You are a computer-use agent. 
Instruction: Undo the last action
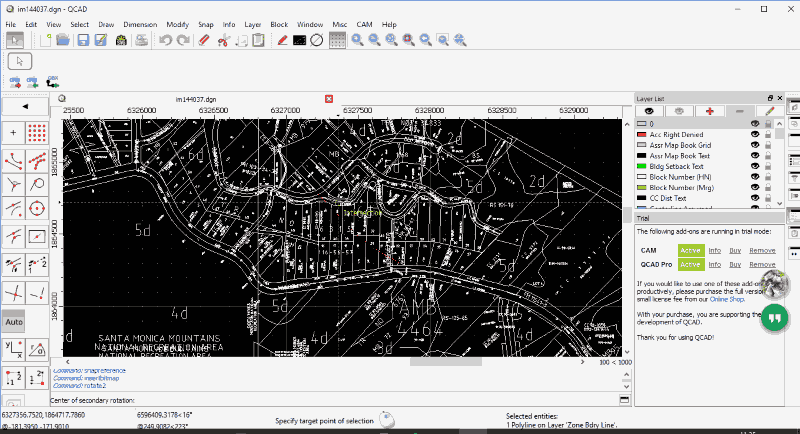click(x=165, y=40)
